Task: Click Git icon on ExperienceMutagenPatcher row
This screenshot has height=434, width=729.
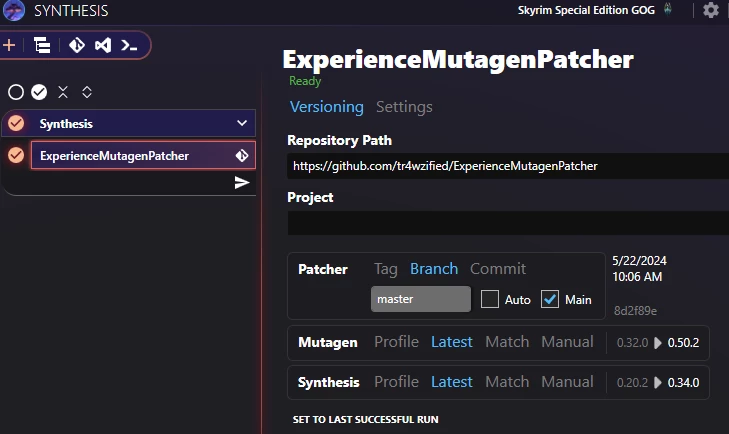Action: [x=242, y=155]
